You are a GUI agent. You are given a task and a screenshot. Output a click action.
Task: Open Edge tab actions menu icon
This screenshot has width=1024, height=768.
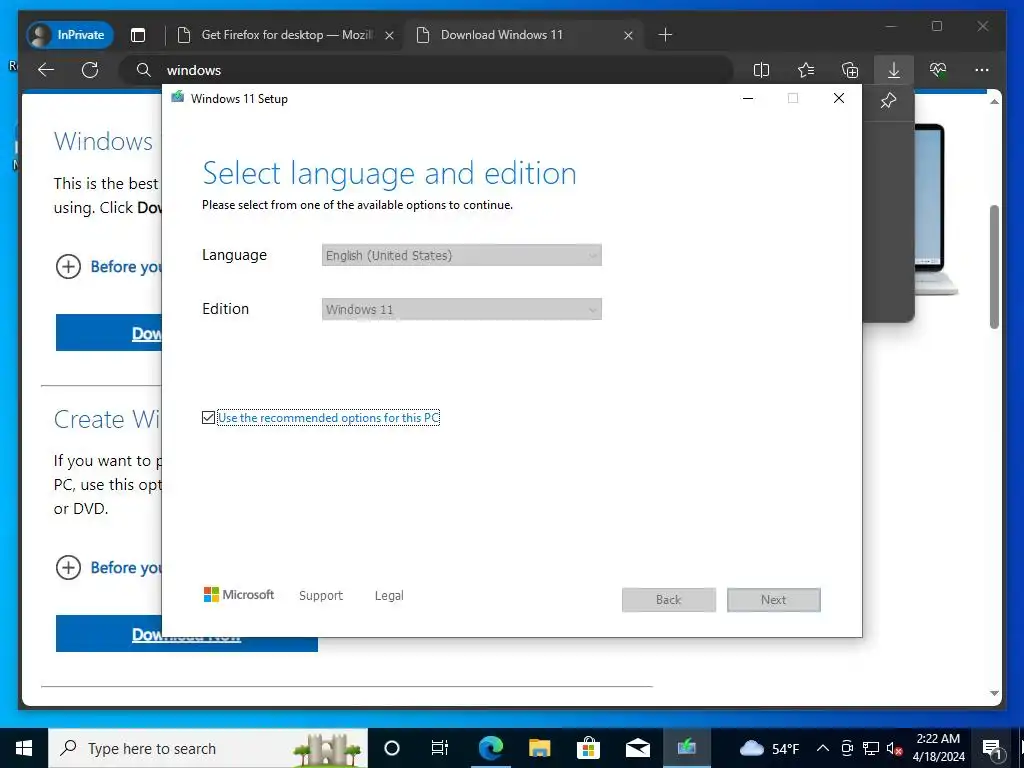[x=138, y=35]
